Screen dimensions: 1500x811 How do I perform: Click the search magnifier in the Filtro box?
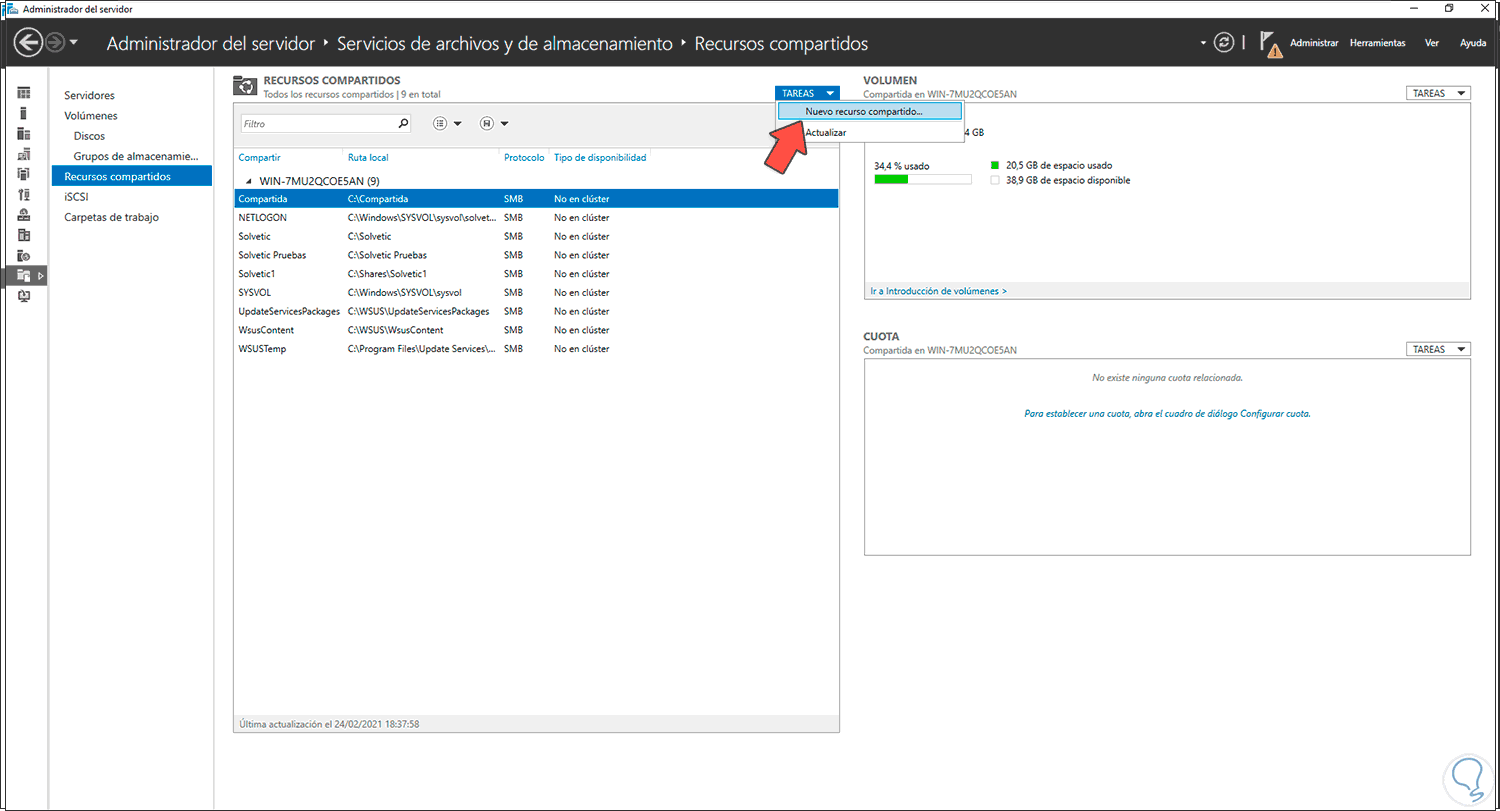click(x=403, y=123)
